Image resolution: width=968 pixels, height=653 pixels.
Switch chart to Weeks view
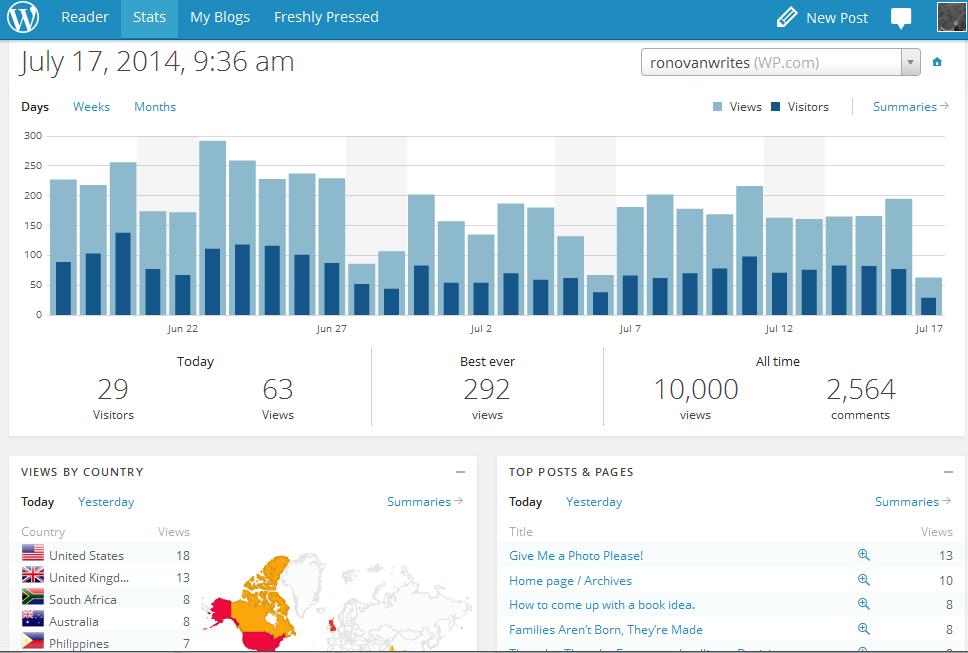(x=91, y=107)
